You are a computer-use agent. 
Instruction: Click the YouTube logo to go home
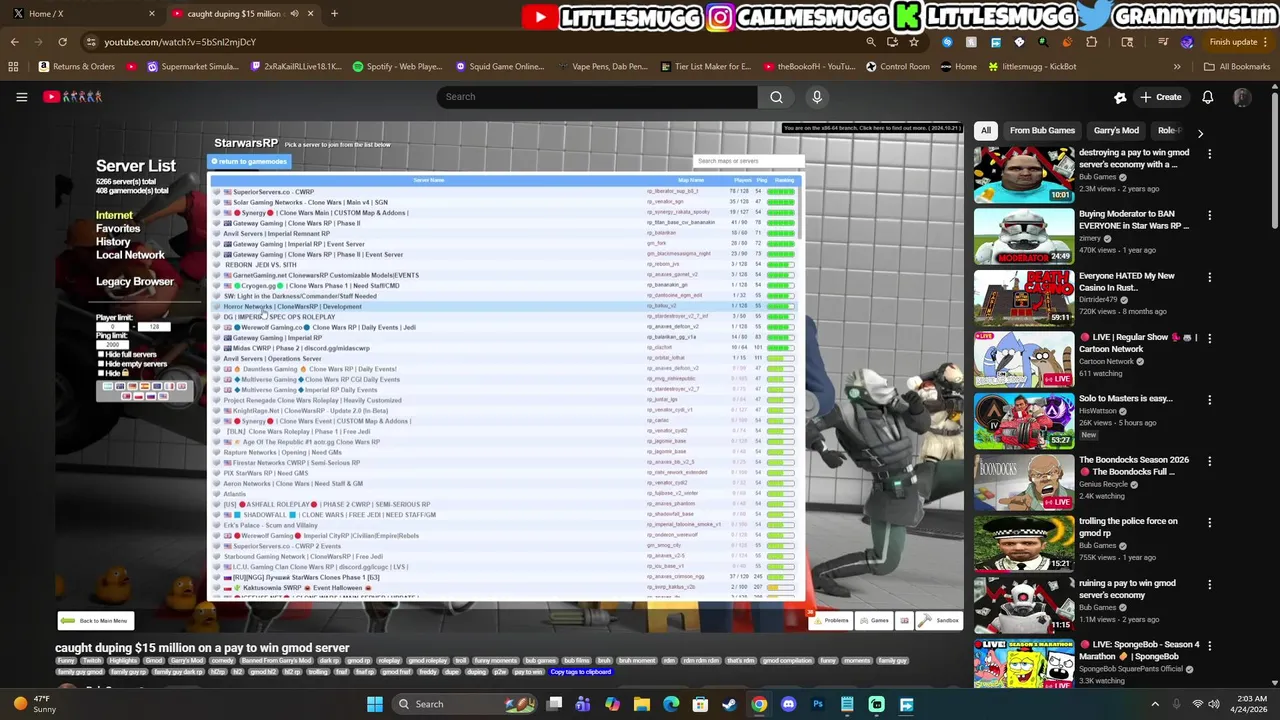pos(72,97)
